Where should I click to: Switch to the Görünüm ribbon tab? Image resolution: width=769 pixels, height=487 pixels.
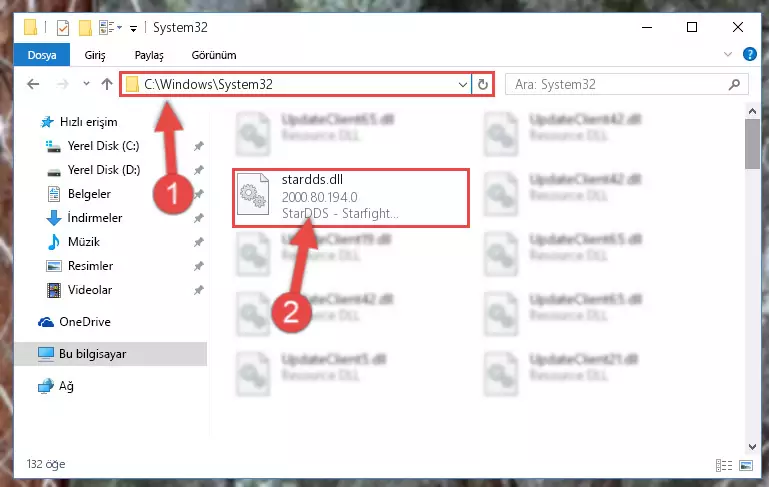pyautogui.click(x=214, y=55)
